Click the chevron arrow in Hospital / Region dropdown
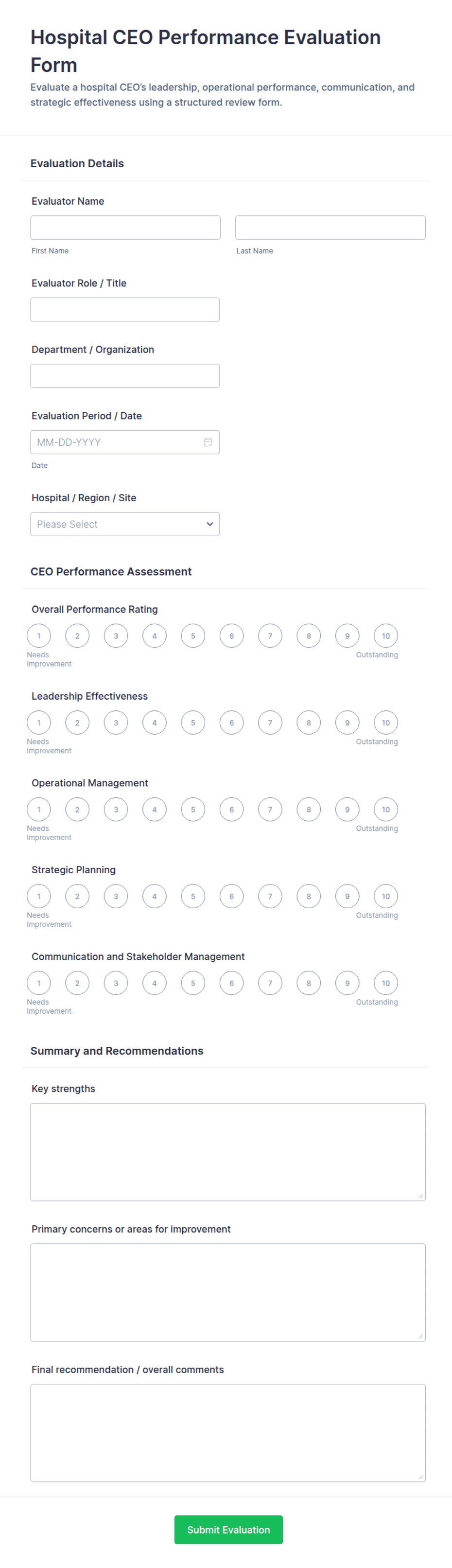This screenshot has width=452, height=1568. point(210,524)
